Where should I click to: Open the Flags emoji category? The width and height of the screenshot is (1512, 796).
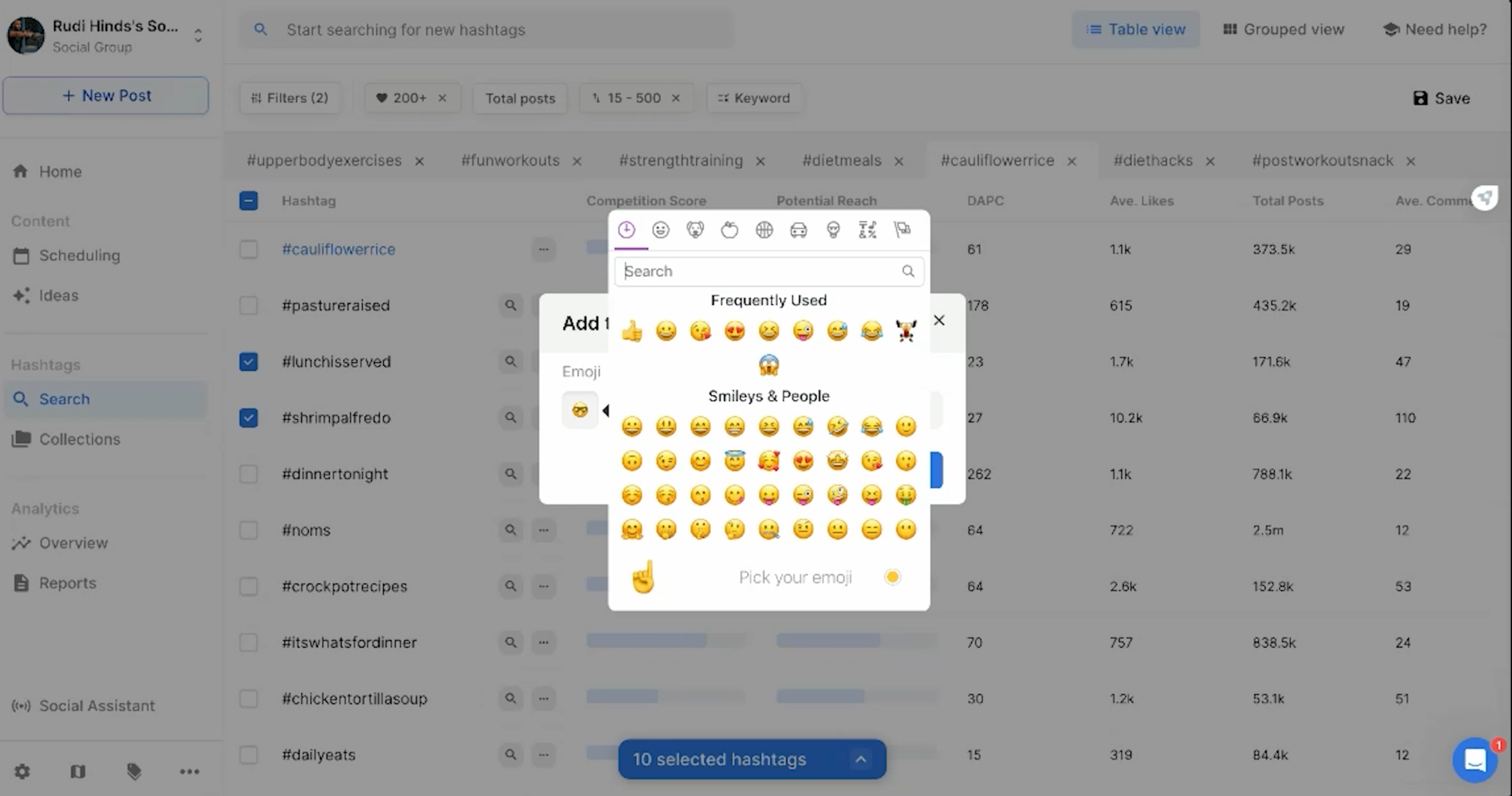(902, 229)
